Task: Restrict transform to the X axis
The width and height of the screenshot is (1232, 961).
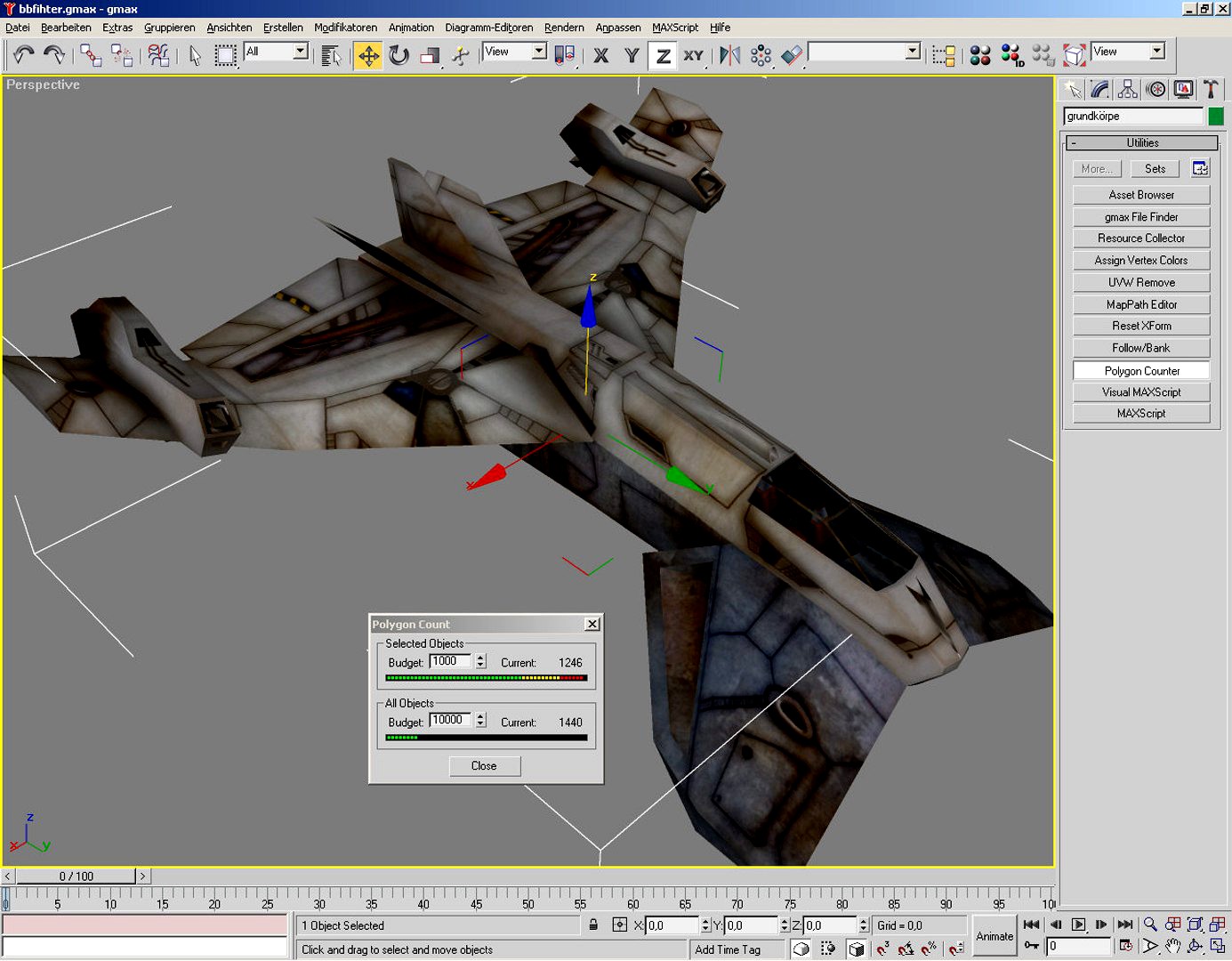Action: coord(601,56)
